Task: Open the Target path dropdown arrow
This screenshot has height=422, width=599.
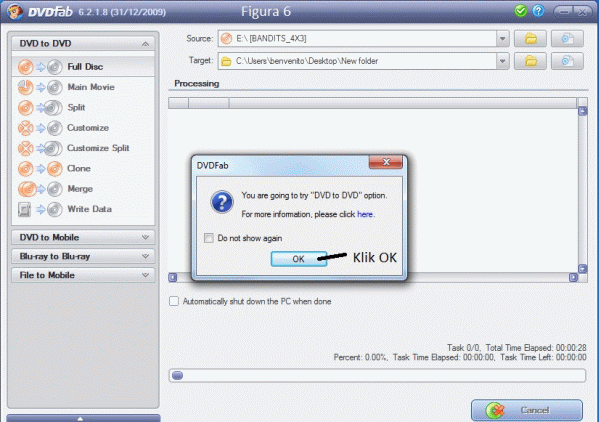Action: [503, 61]
